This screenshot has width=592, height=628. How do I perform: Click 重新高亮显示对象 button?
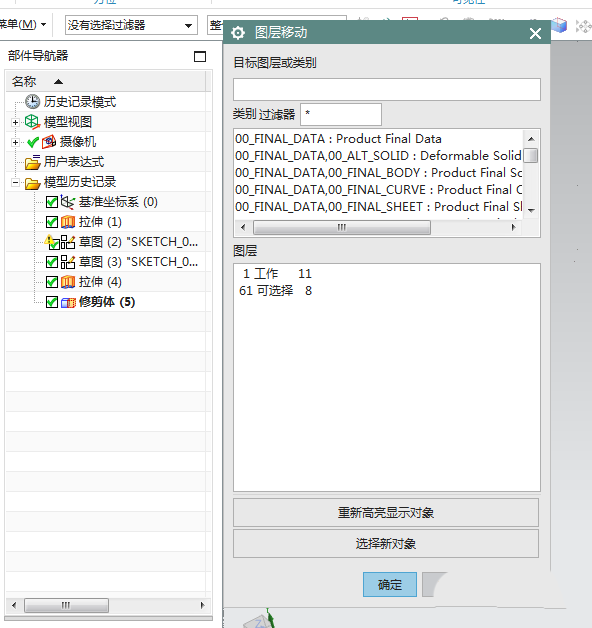(386, 513)
